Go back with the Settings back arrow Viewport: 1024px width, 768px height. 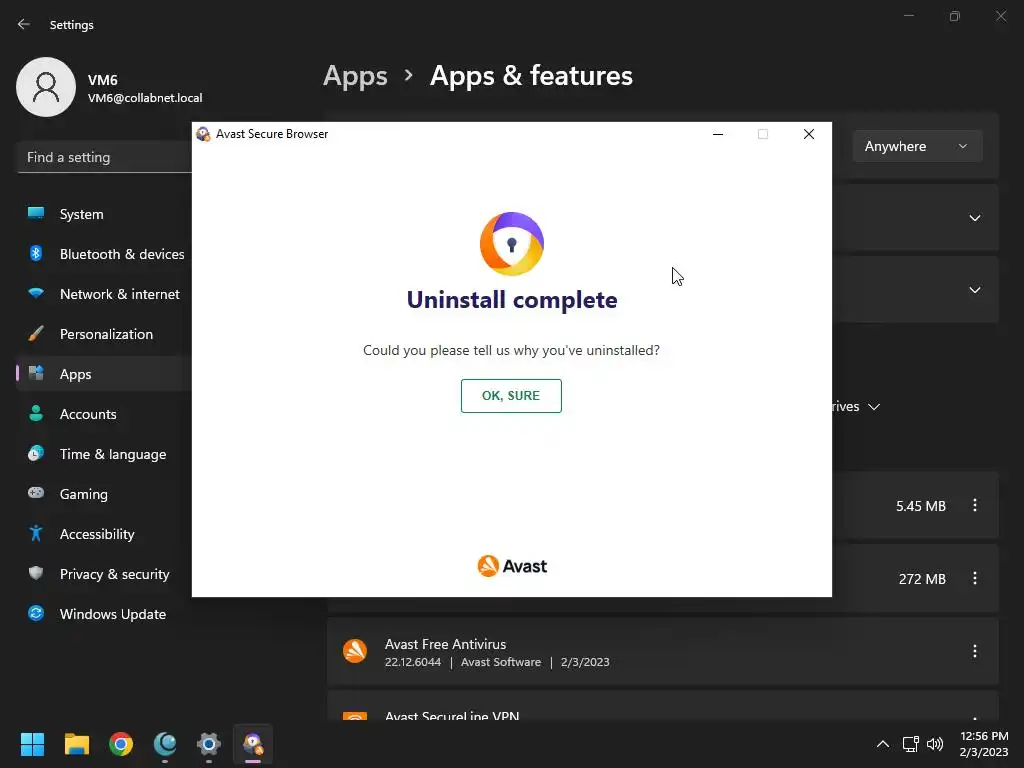24,24
